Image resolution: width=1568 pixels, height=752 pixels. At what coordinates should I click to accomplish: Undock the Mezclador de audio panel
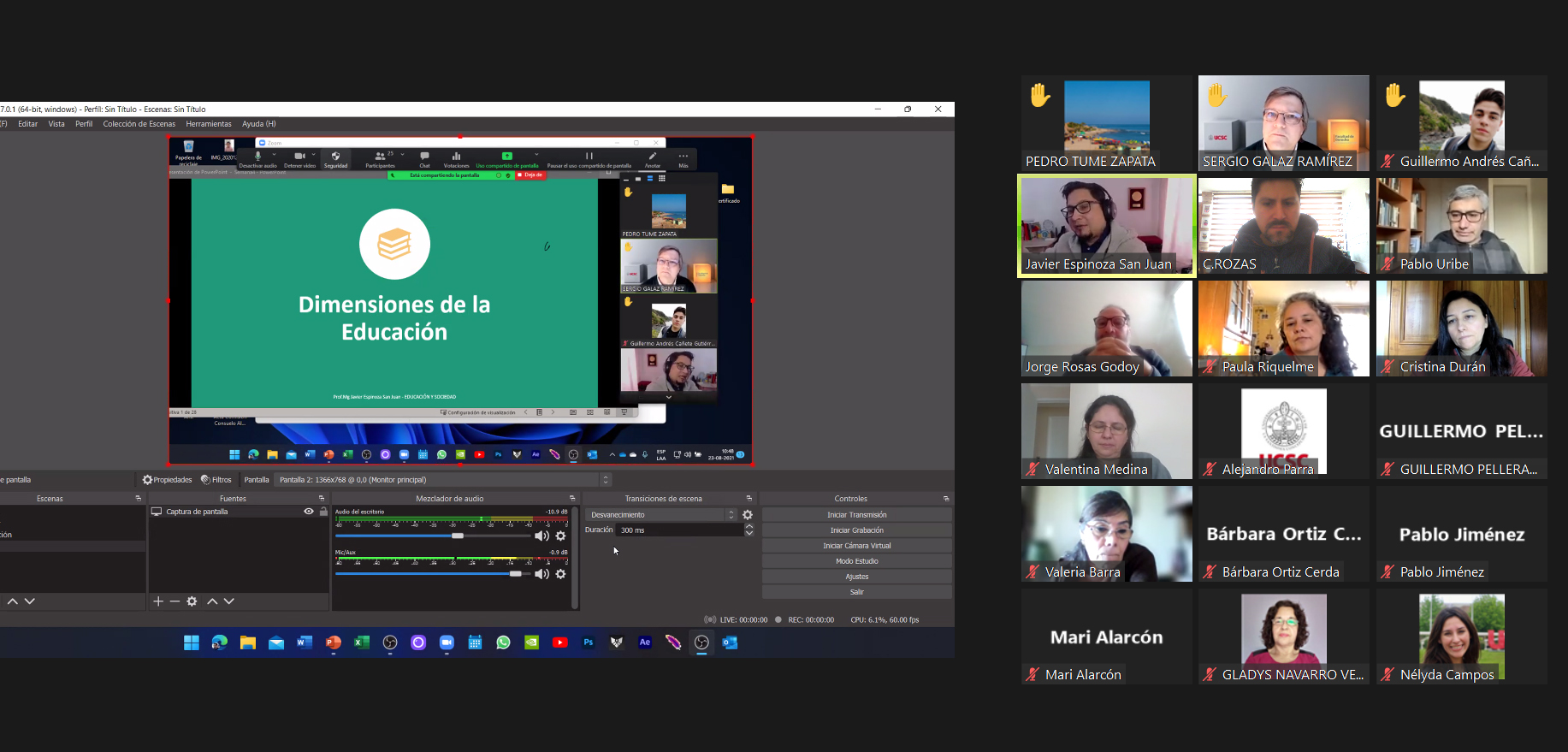[572, 498]
